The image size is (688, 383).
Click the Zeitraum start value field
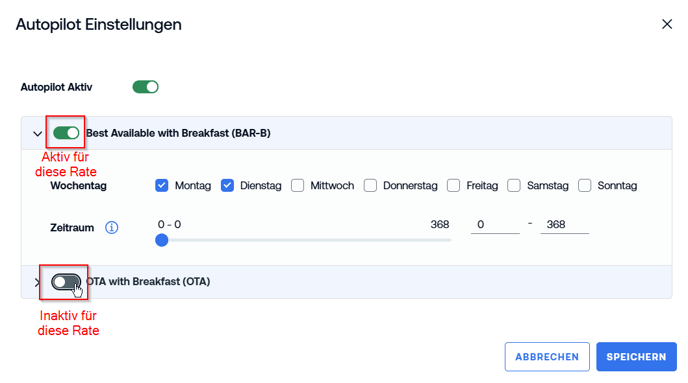(x=495, y=225)
